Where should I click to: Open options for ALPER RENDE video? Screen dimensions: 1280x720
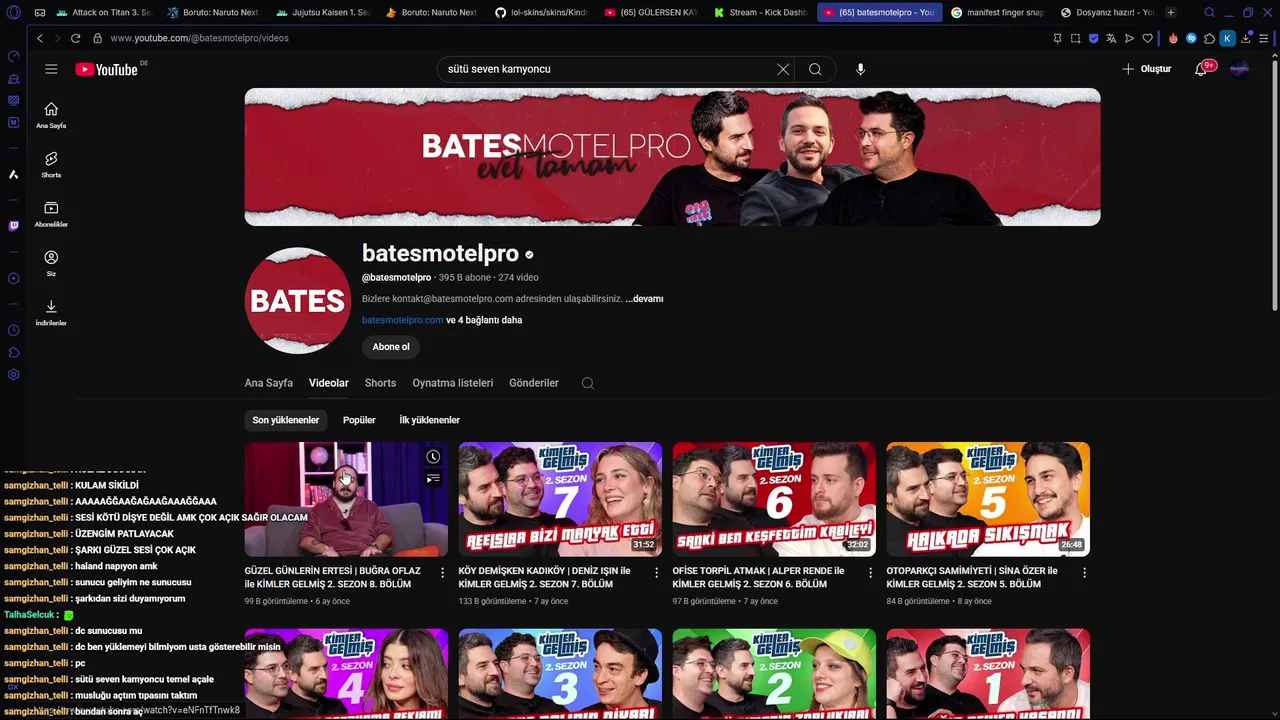point(871,573)
